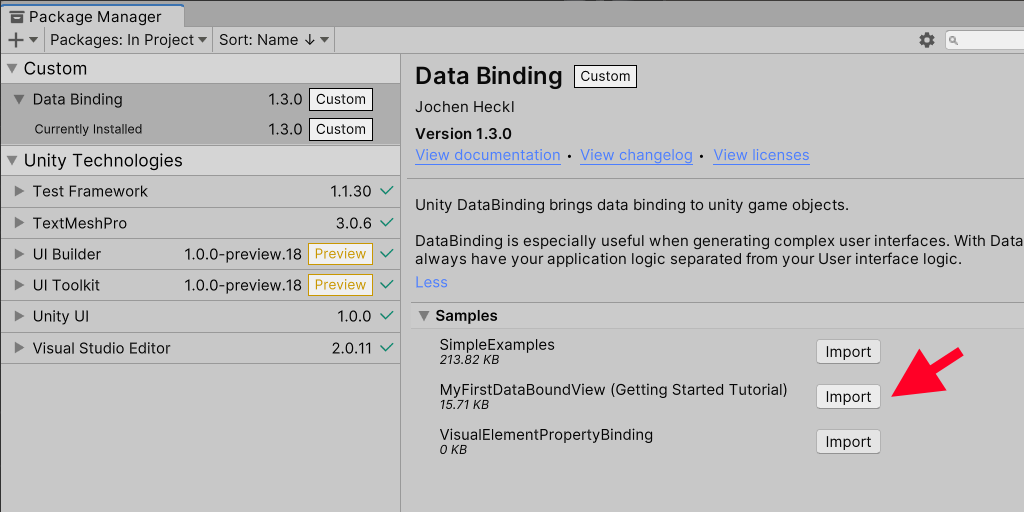Select the Currently Installed version row
The image size is (1024, 512).
(x=200, y=129)
